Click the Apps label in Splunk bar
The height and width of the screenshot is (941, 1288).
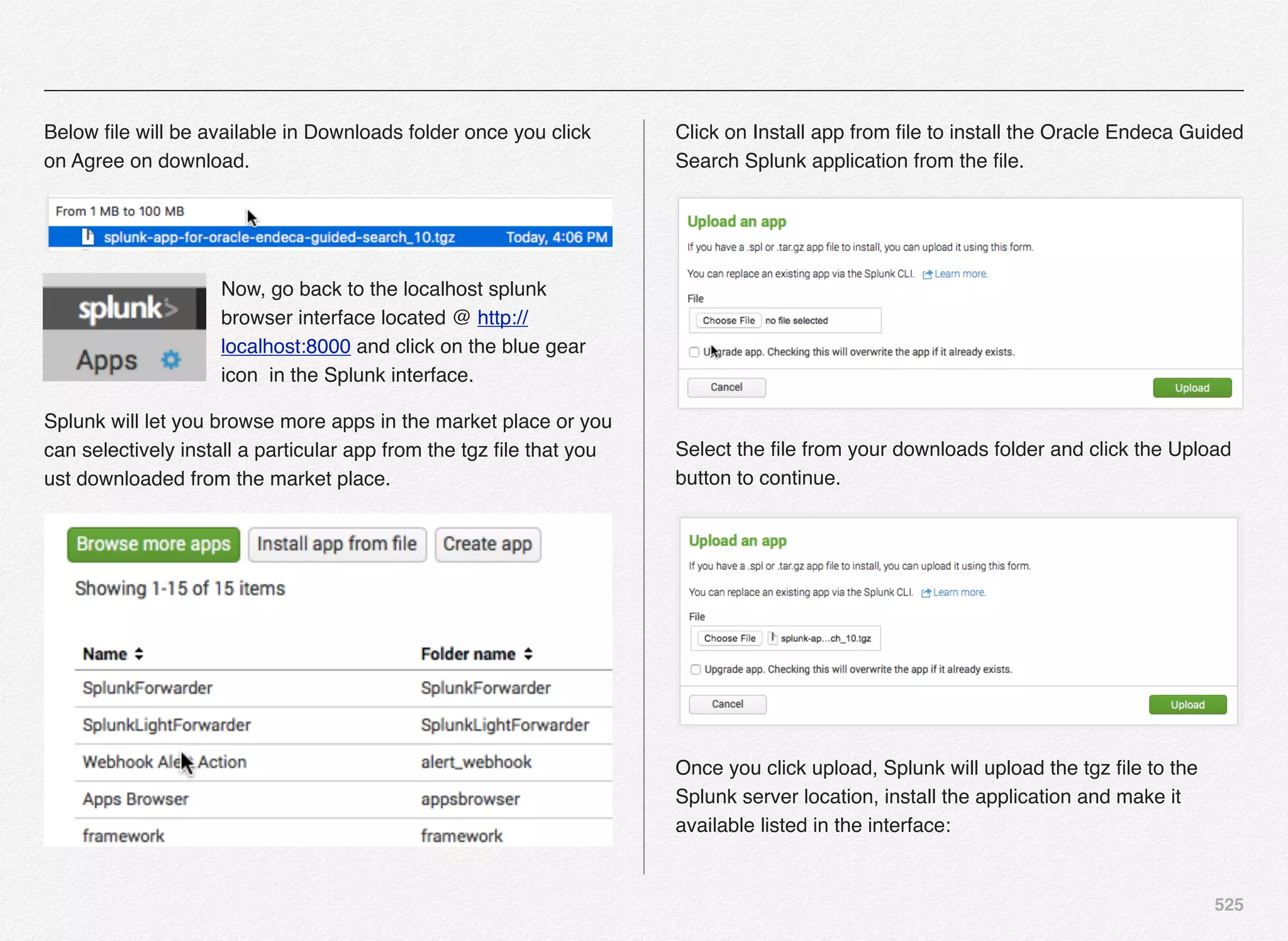click(x=107, y=360)
